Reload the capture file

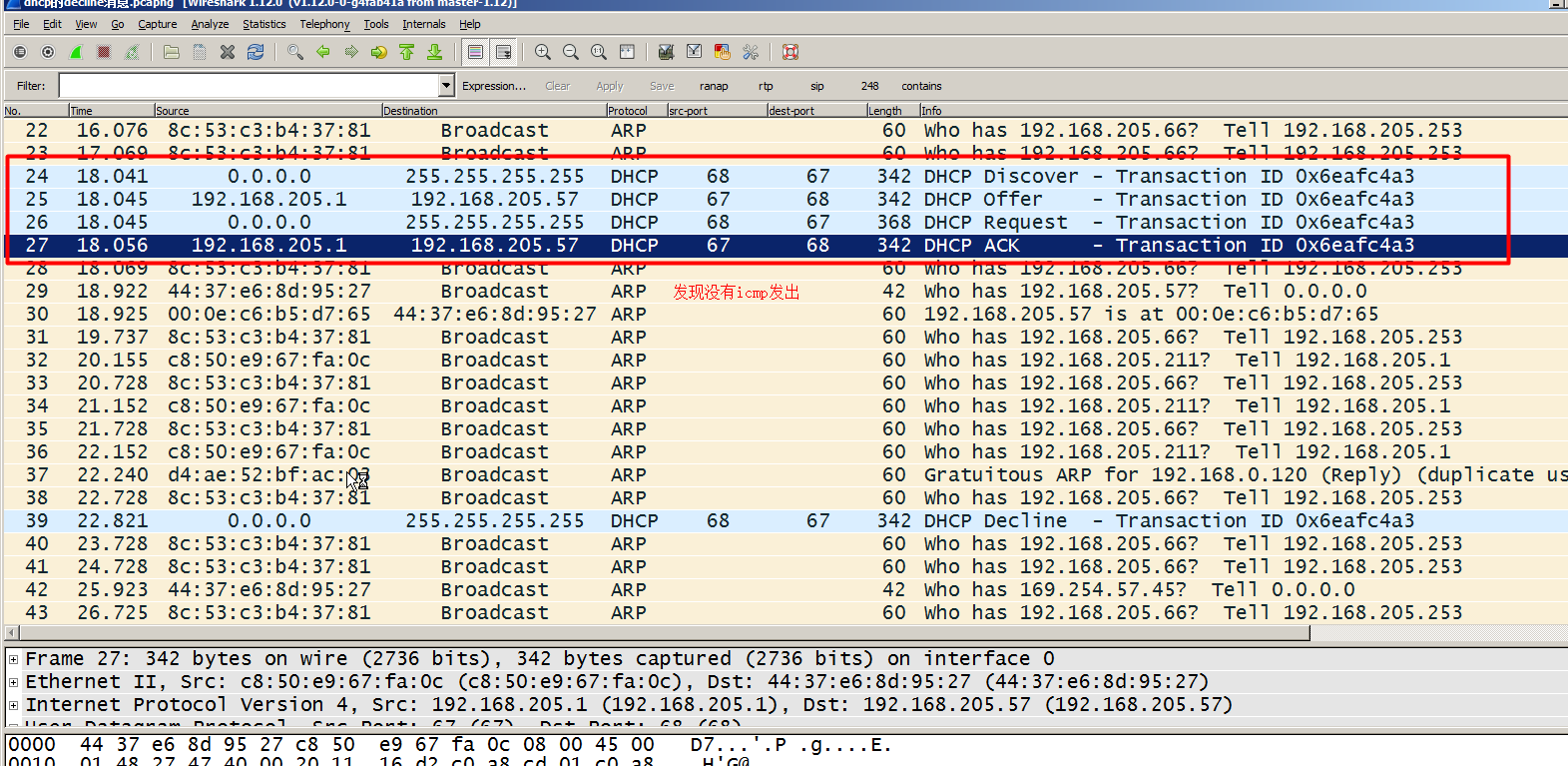(256, 52)
